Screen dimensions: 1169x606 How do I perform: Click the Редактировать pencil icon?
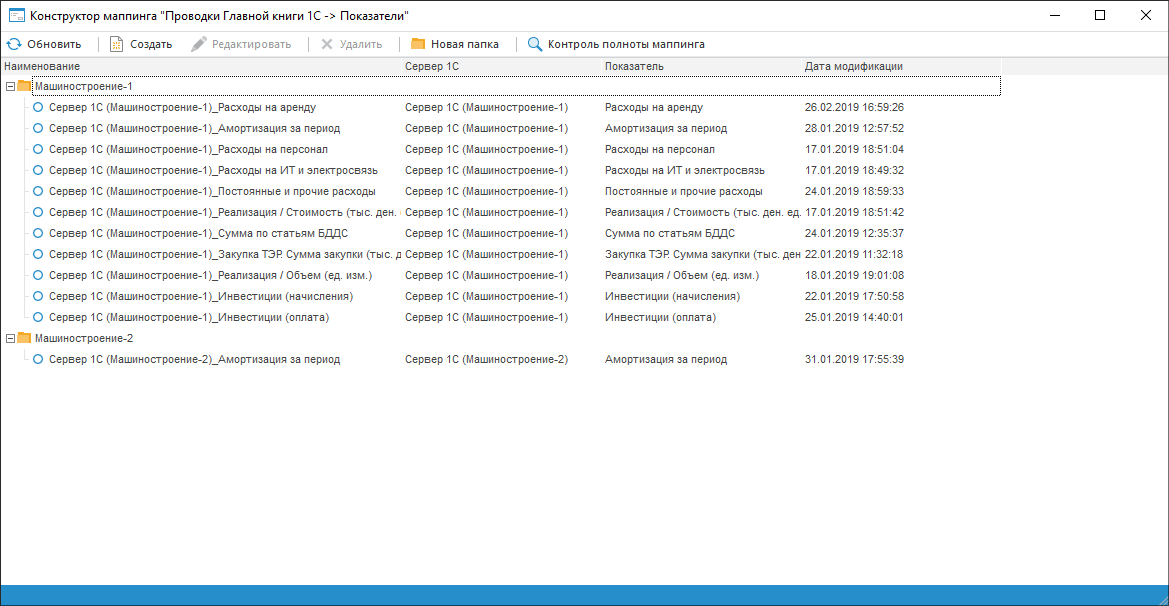(198, 44)
